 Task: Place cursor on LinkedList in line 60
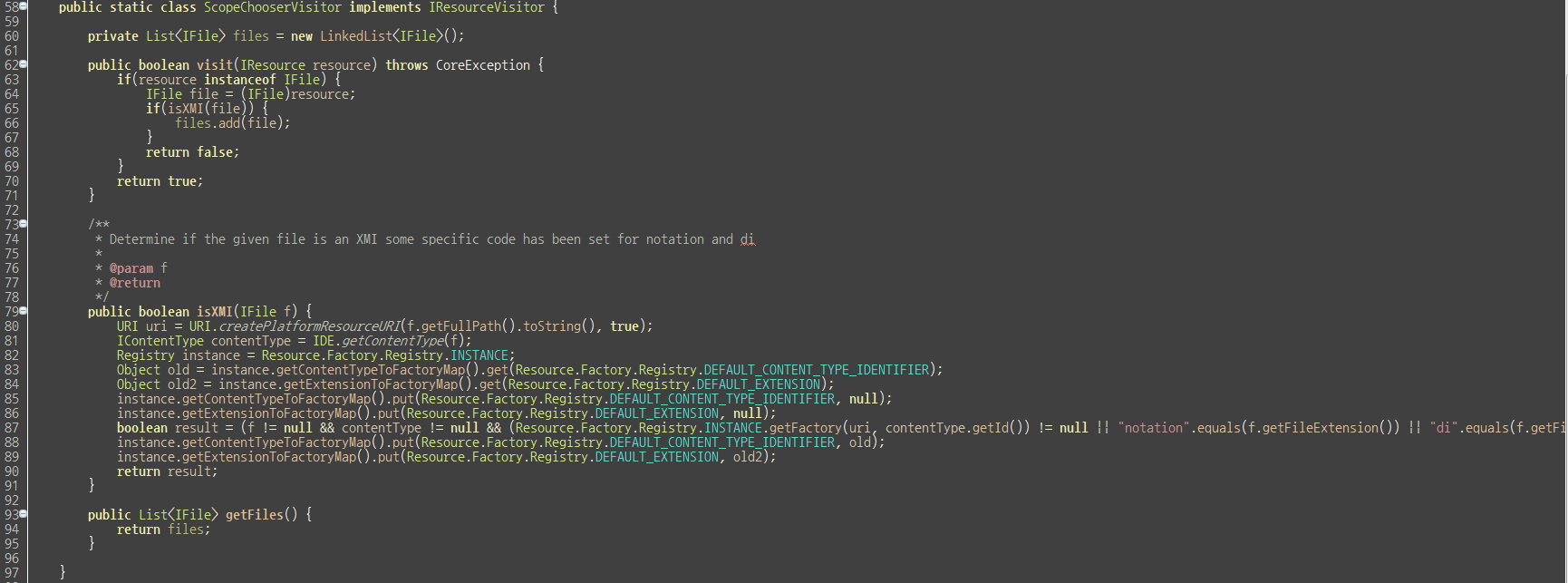point(356,36)
